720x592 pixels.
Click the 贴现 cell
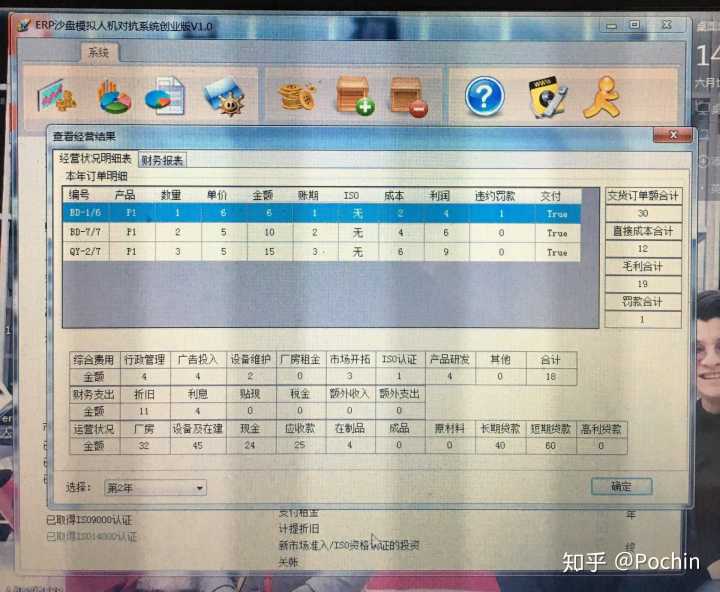[x=250, y=395]
